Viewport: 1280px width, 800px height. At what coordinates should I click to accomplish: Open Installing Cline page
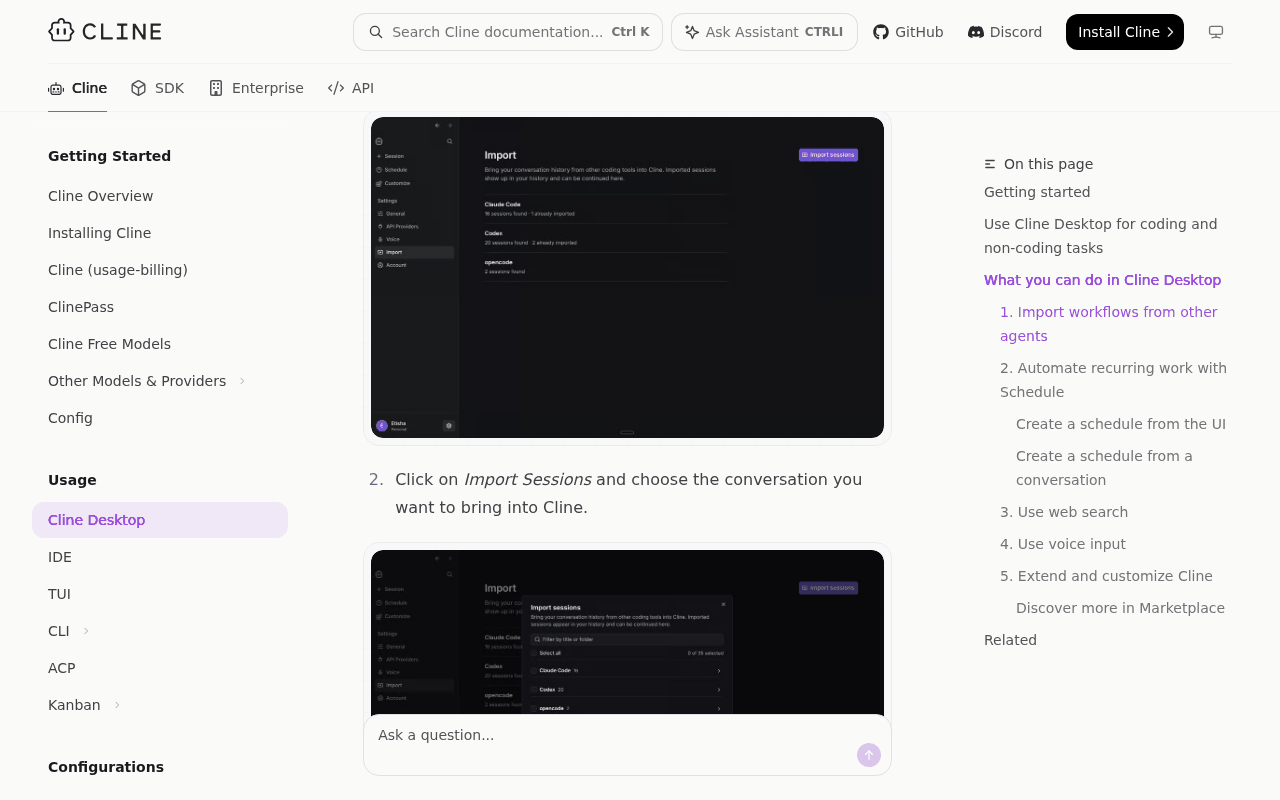point(160,233)
